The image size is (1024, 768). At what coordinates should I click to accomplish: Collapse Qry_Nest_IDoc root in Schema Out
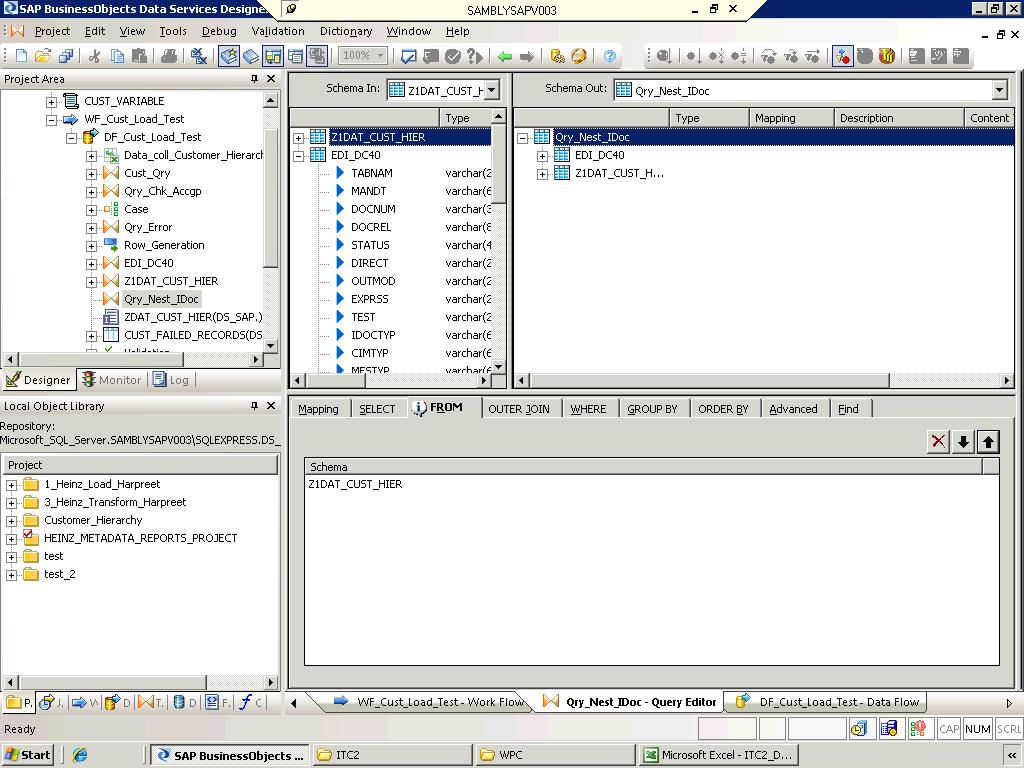pos(522,138)
